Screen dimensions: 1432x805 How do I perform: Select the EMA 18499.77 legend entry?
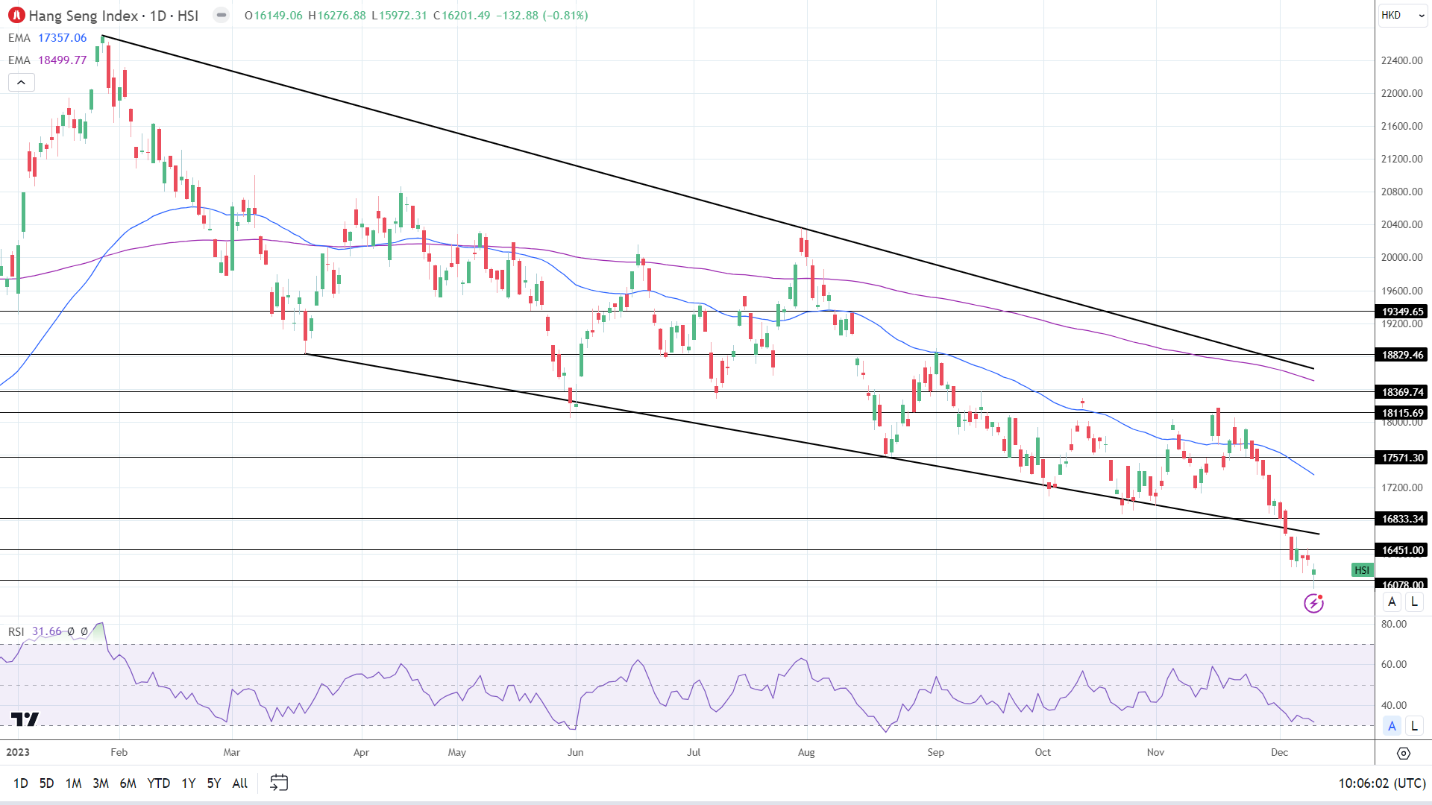[x=47, y=60]
